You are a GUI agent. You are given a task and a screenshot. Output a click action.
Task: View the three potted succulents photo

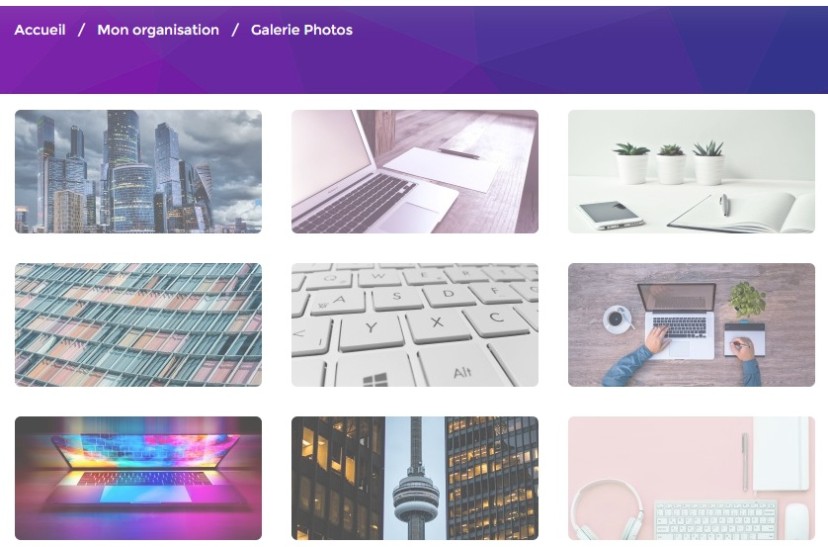click(x=691, y=172)
